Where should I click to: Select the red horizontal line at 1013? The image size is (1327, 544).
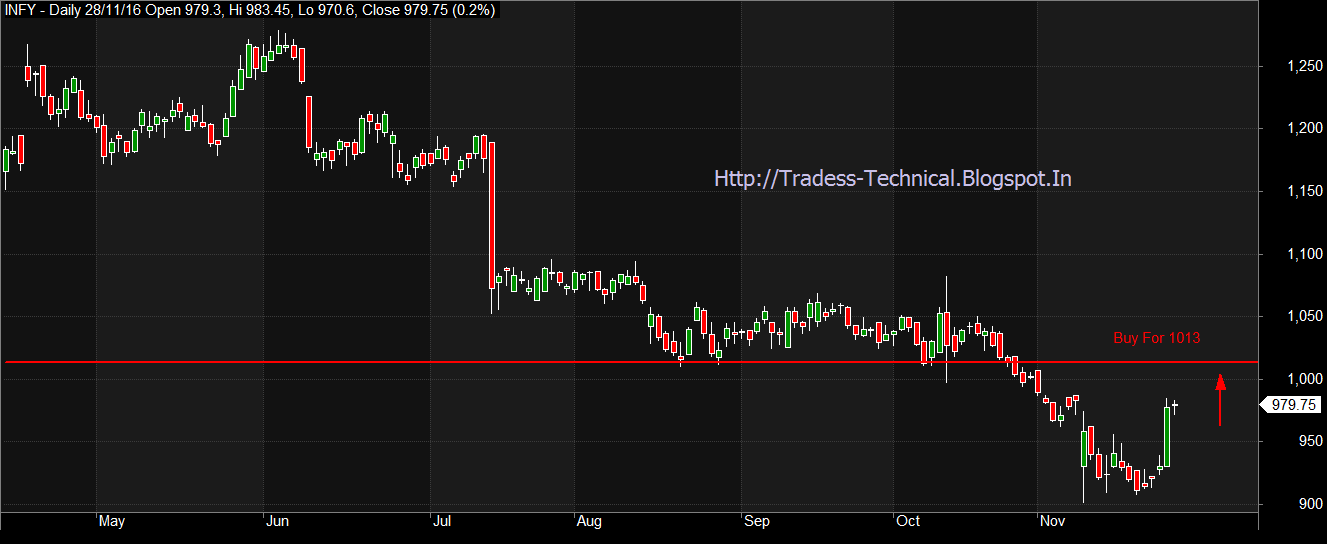pyautogui.click(x=630, y=362)
